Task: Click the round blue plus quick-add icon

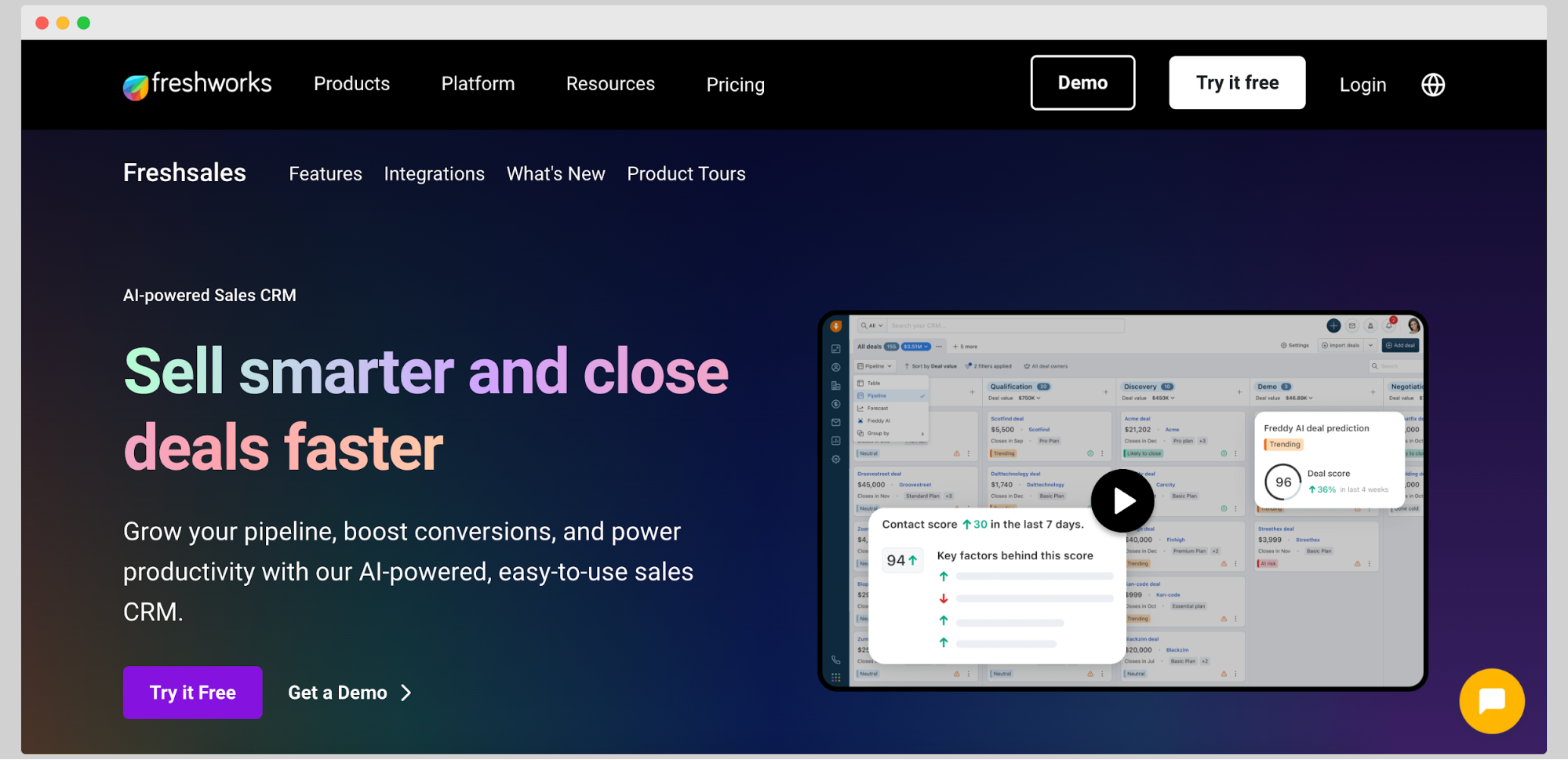Action: pos(1333,325)
